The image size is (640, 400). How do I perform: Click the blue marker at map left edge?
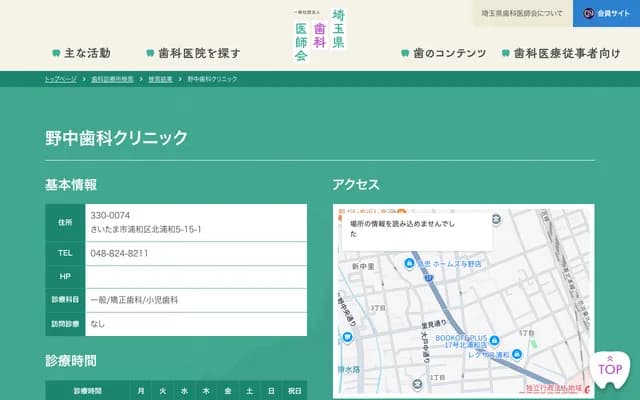tap(347, 337)
